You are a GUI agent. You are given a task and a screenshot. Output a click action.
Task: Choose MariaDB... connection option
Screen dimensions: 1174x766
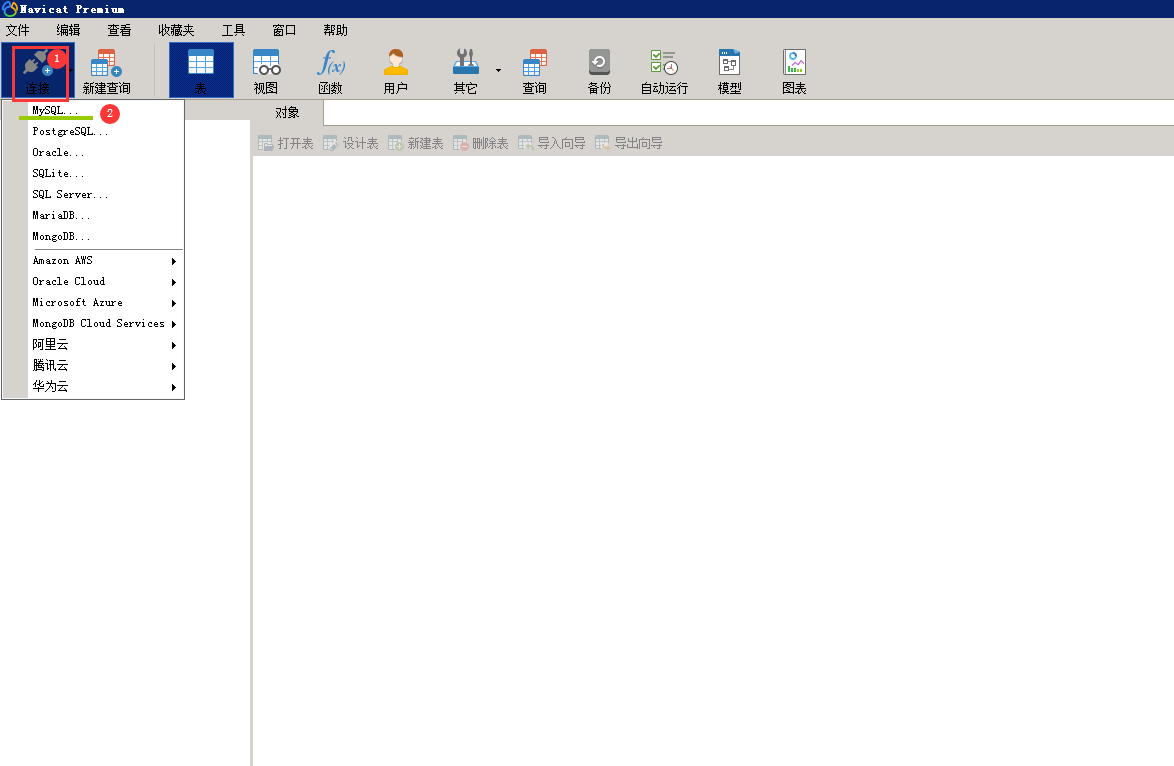coord(94,215)
